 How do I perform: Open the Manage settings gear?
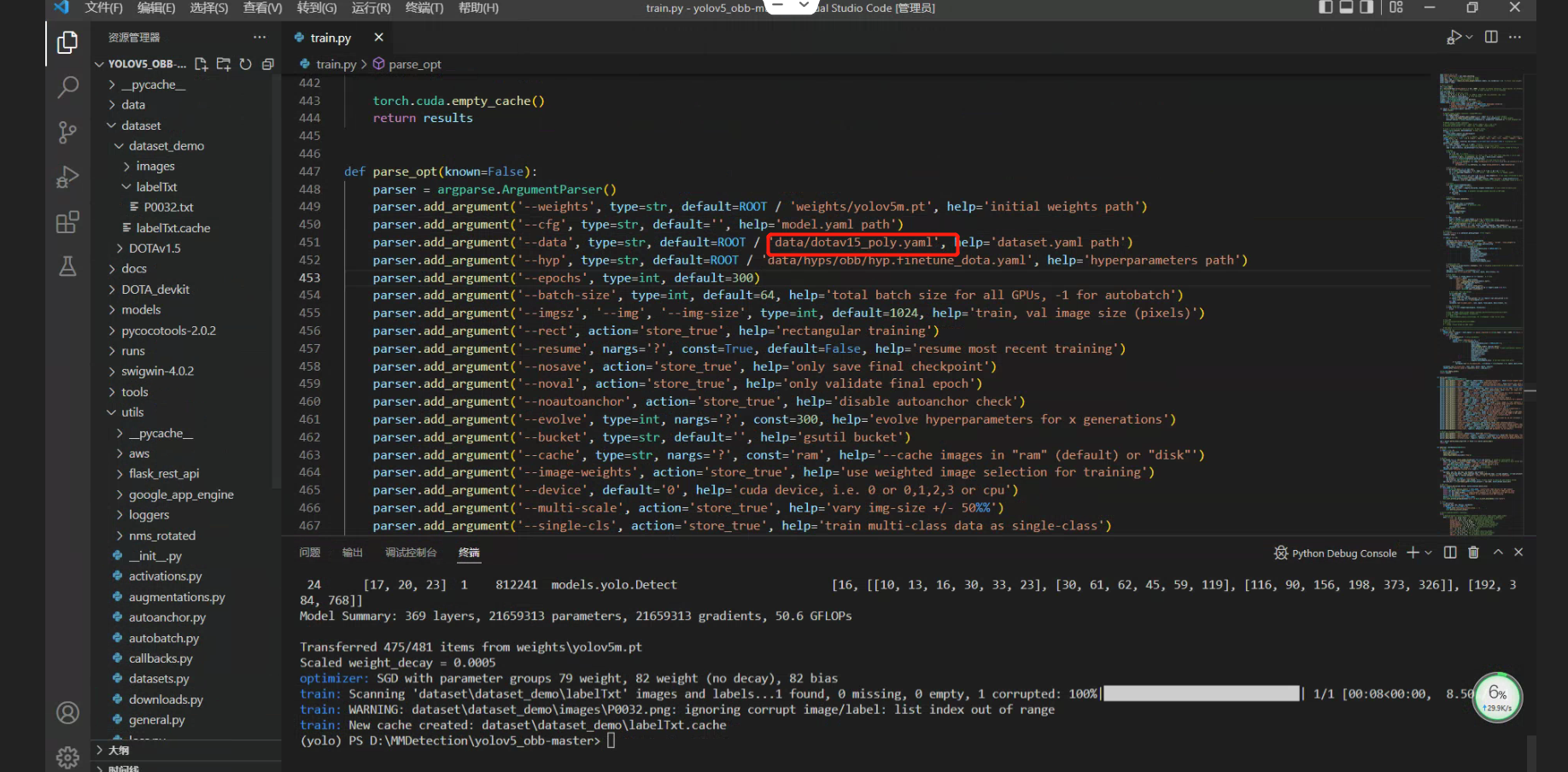[x=67, y=757]
